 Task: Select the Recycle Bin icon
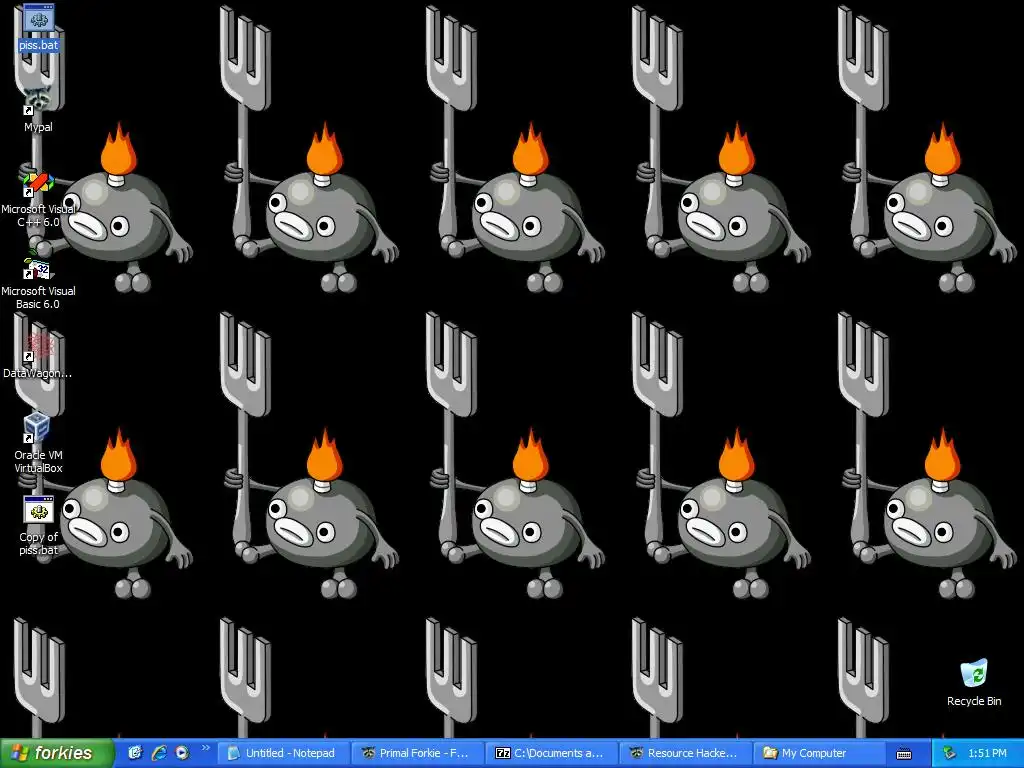974,684
